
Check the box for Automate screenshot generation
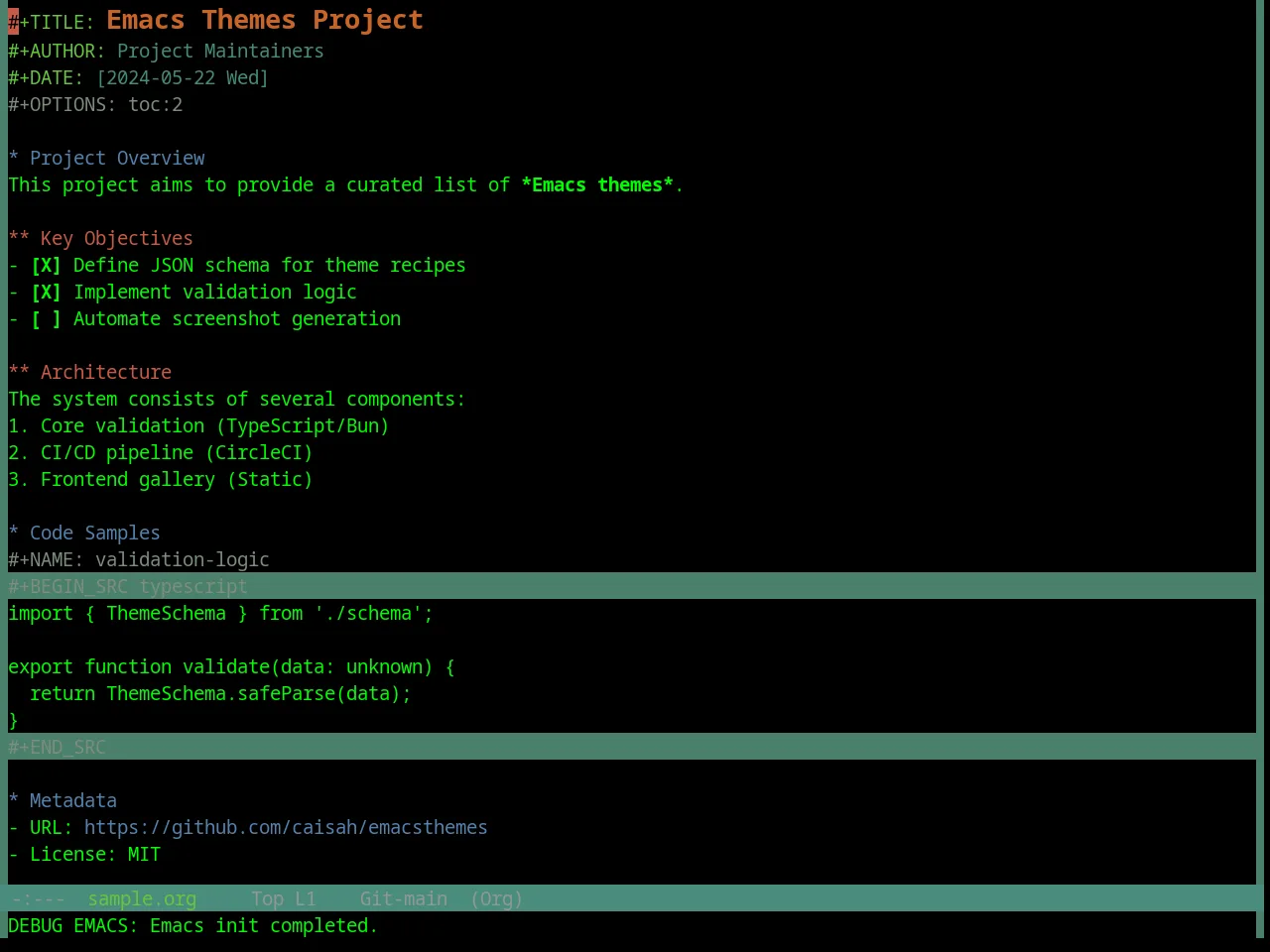[x=46, y=319]
